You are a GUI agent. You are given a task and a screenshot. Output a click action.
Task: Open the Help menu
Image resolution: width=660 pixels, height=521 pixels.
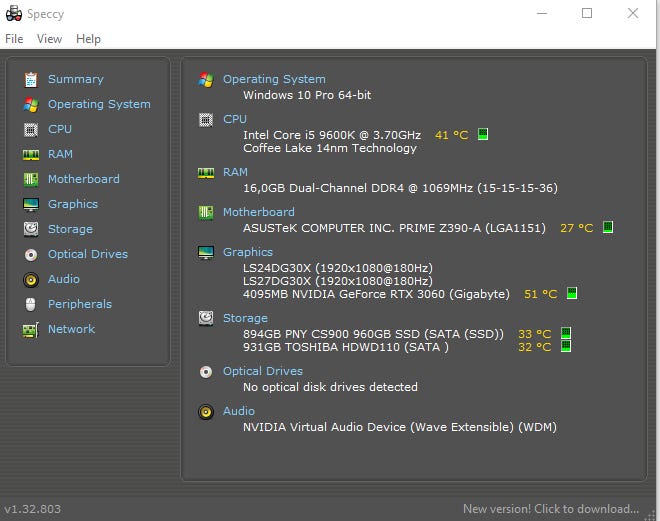tap(88, 39)
